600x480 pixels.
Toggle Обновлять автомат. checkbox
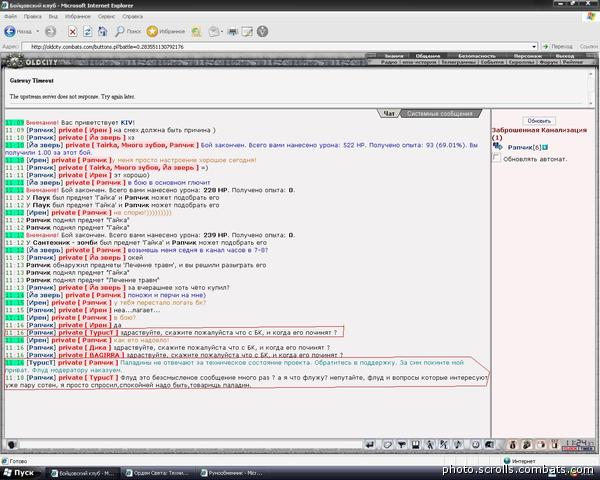(x=496, y=158)
